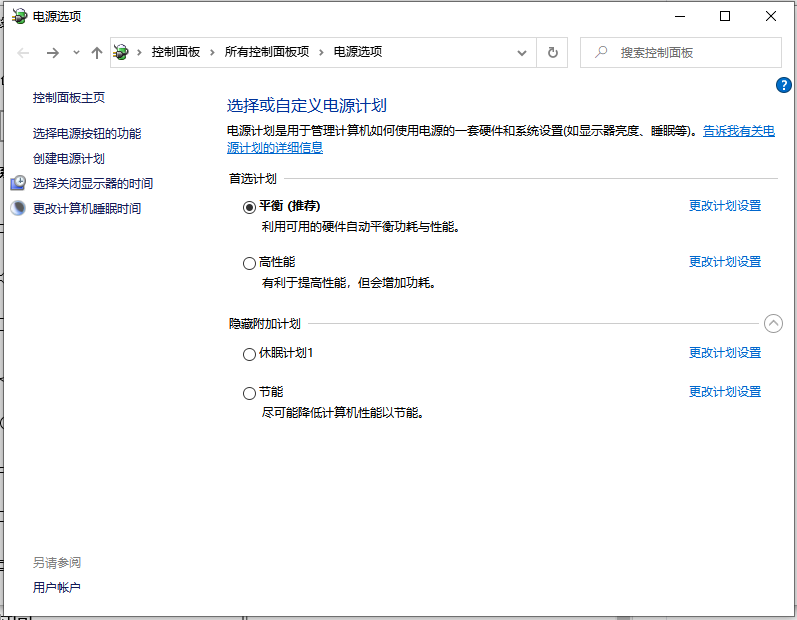Image resolution: width=797 pixels, height=620 pixels.
Task: Open 更改计划设置 for 高性能 plan
Action: [x=725, y=262]
